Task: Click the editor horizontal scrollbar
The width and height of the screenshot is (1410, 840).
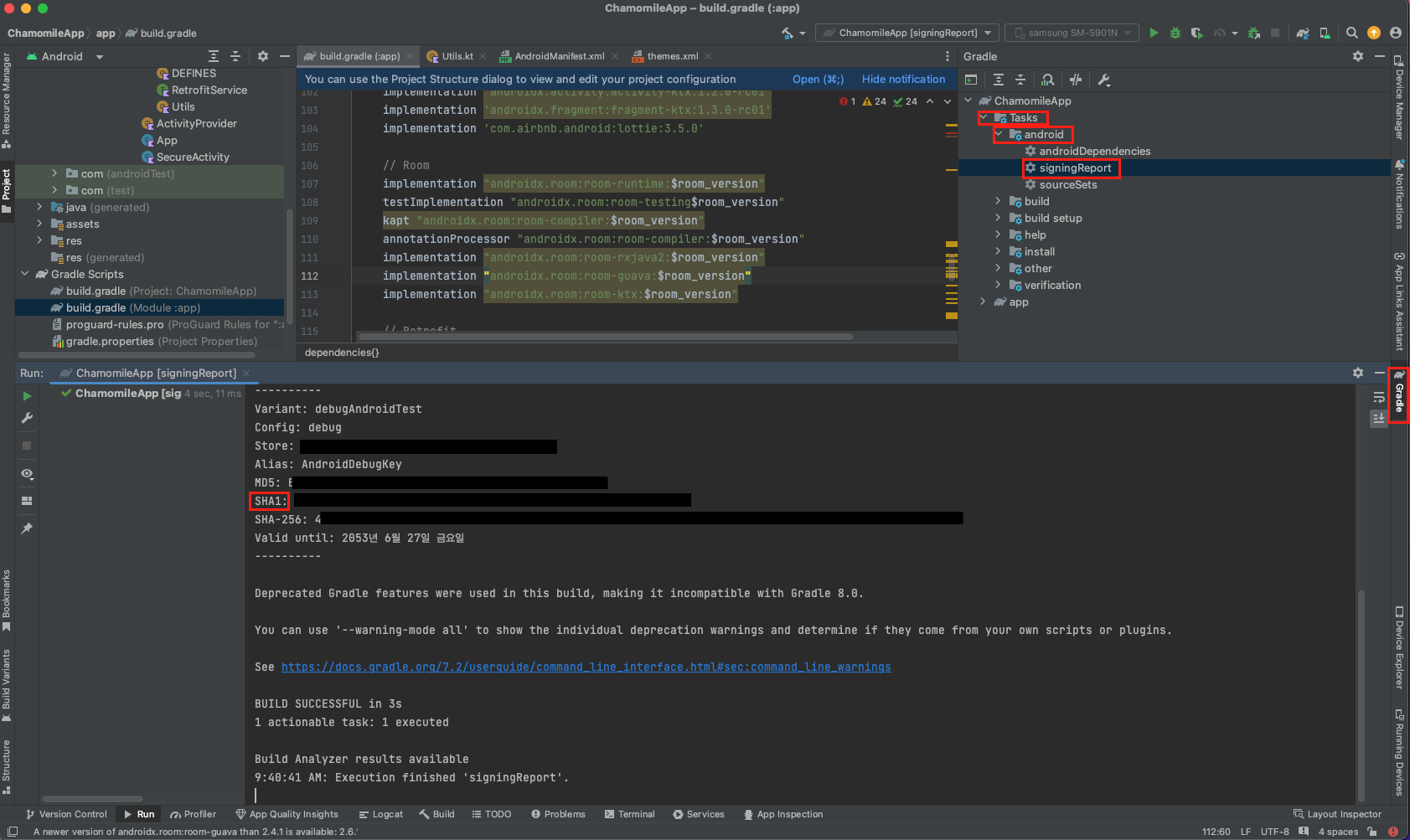Action: tap(605, 337)
